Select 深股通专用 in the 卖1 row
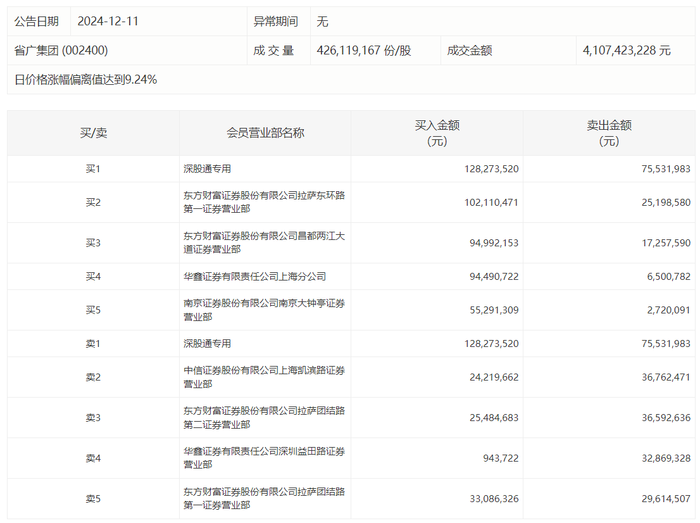 click(x=207, y=344)
